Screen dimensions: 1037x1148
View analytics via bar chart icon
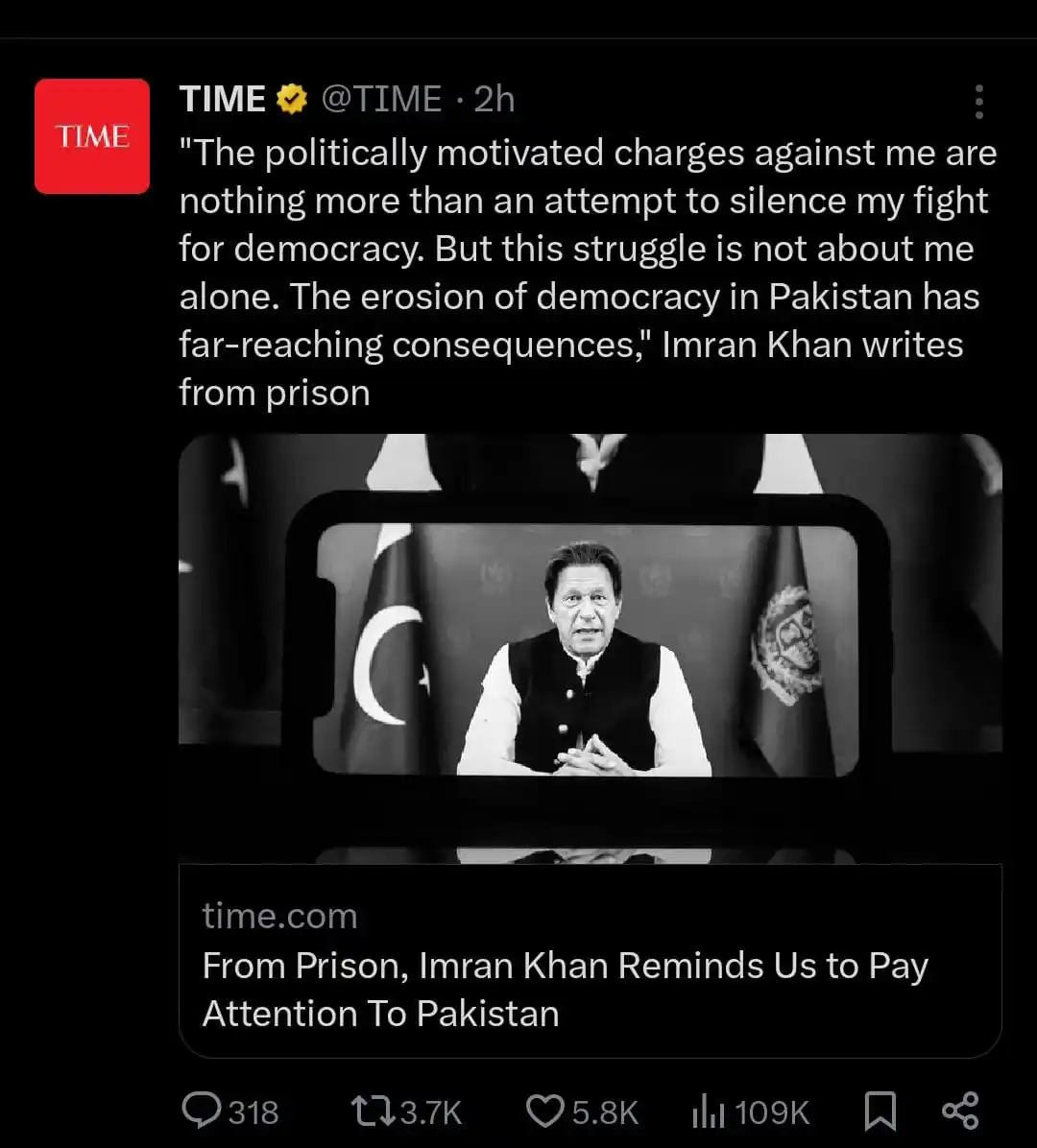(708, 1112)
